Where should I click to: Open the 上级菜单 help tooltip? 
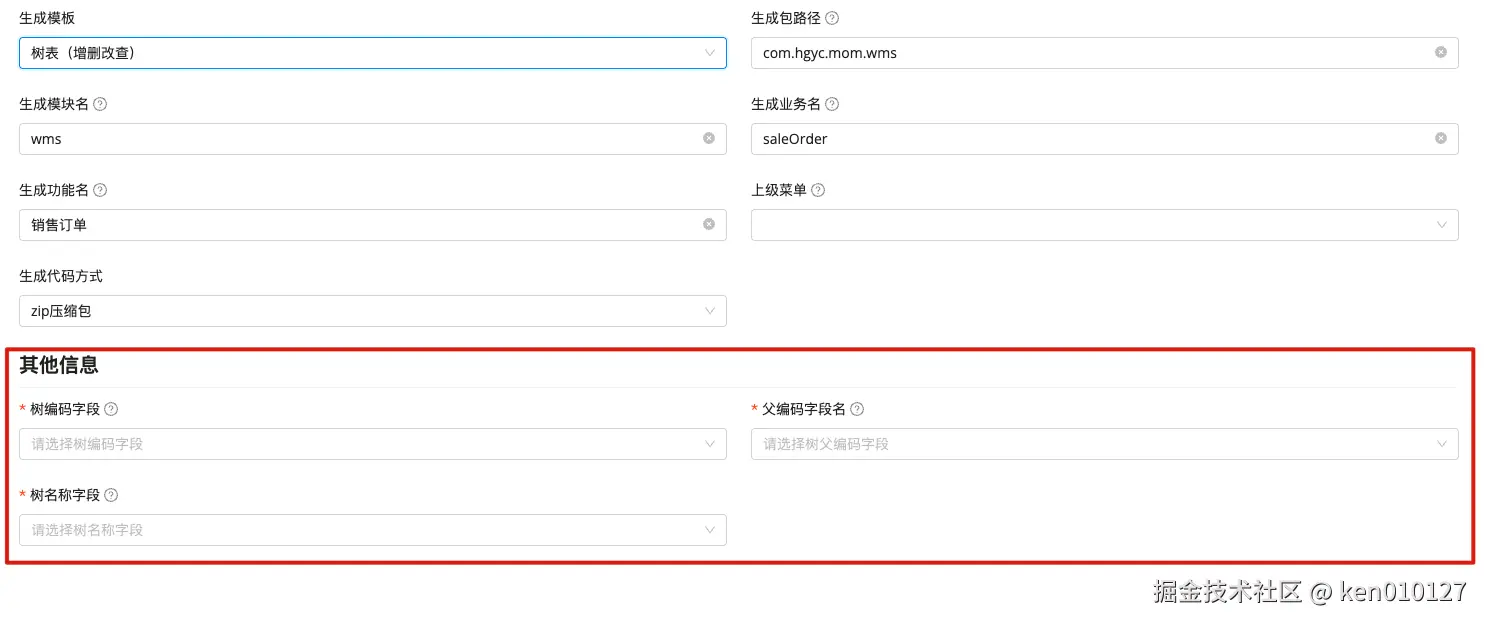(x=818, y=189)
